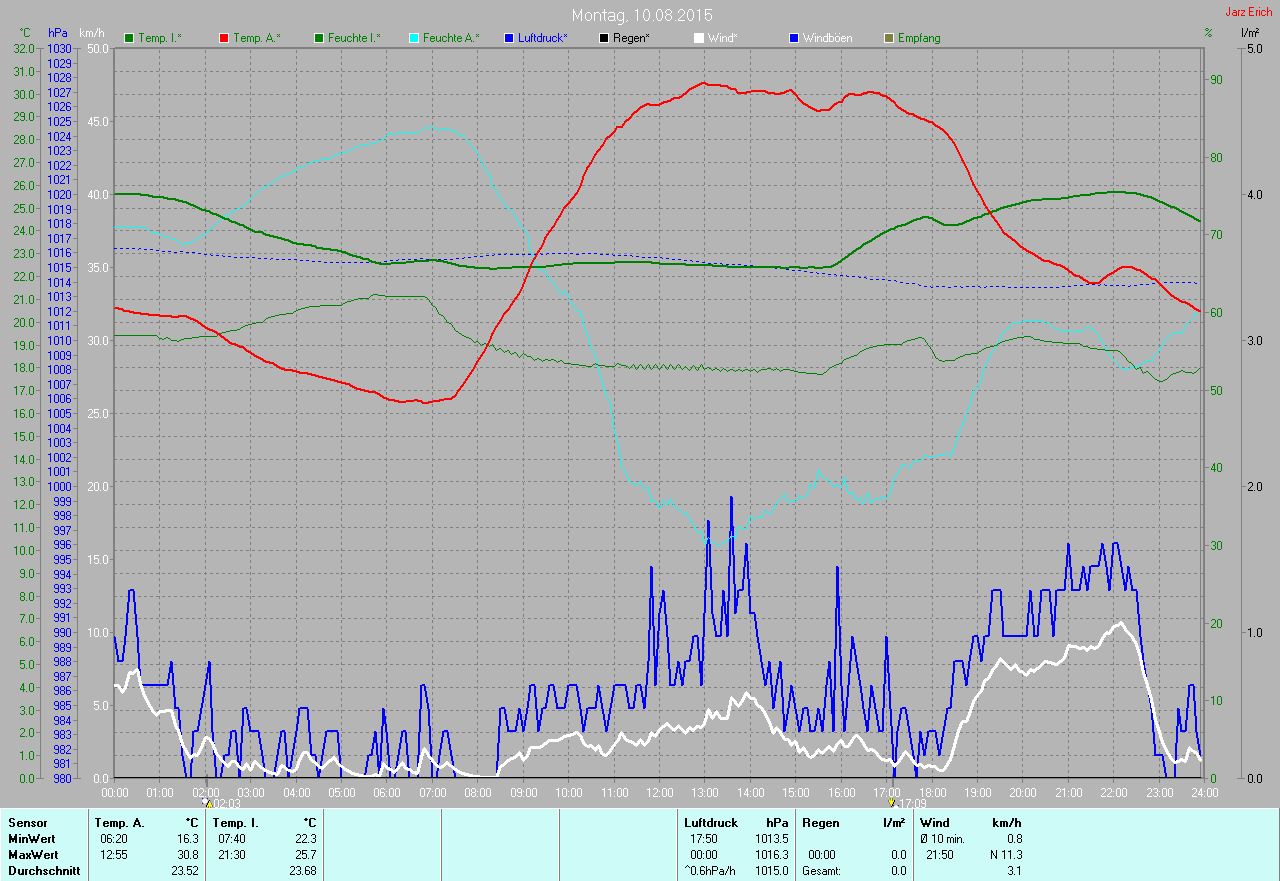
Task: Click the hPa axis unit label
Action: 59,33
